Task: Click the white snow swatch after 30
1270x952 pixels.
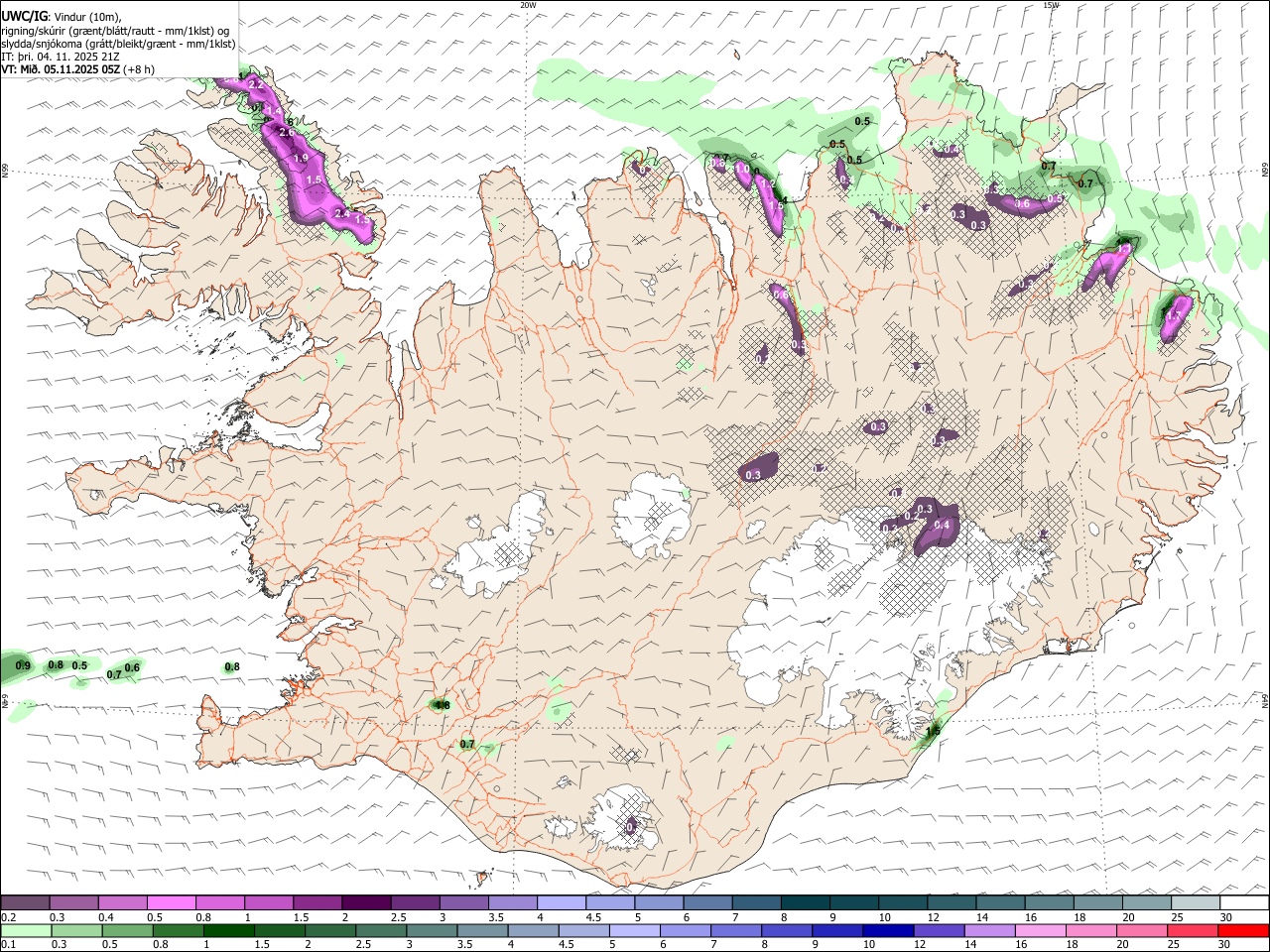Action: (1243, 903)
